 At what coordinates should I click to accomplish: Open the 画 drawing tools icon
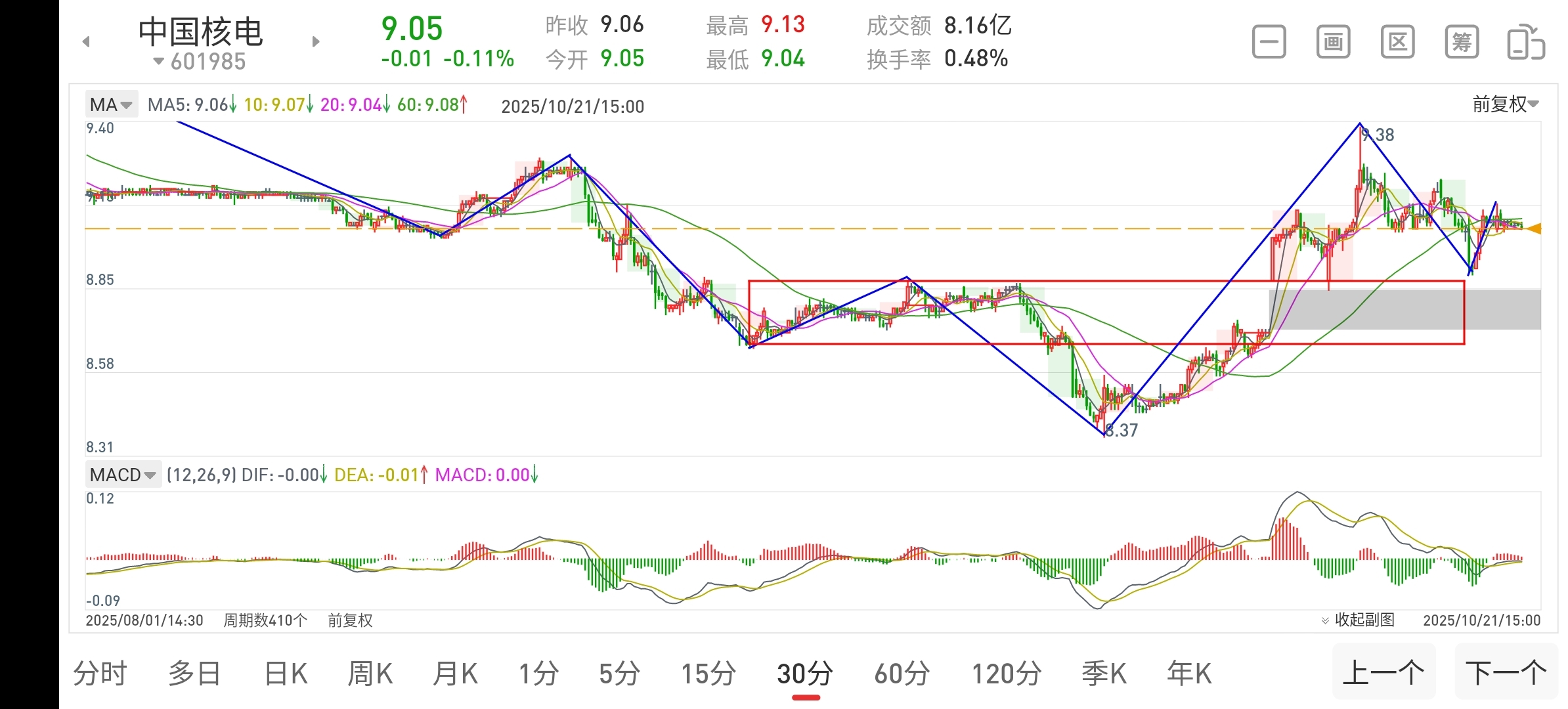coord(1333,43)
